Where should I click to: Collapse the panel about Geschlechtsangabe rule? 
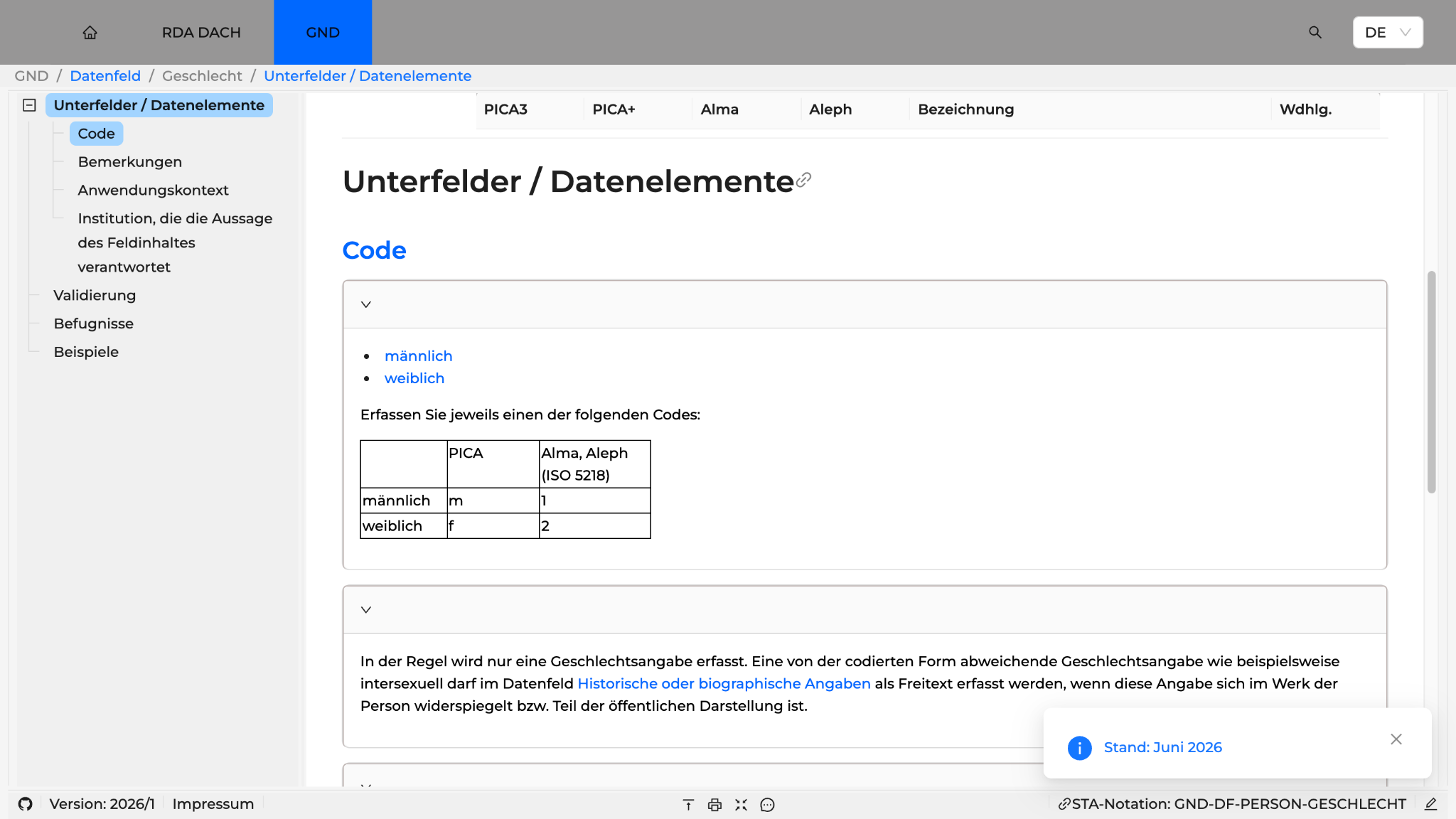[x=366, y=610]
